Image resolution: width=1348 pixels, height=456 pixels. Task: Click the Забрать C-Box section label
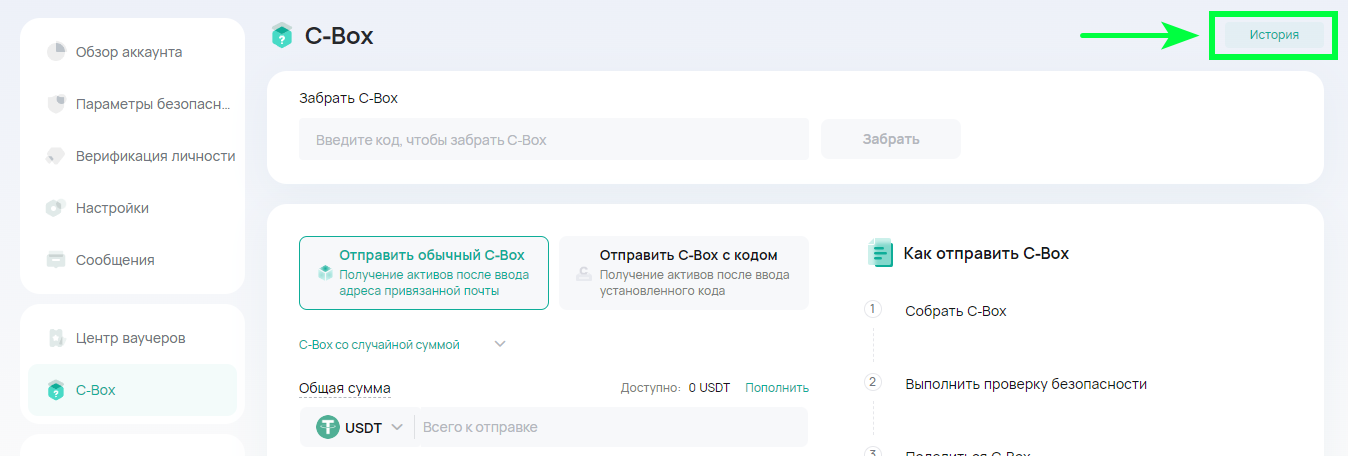pyautogui.click(x=348, y=98)
